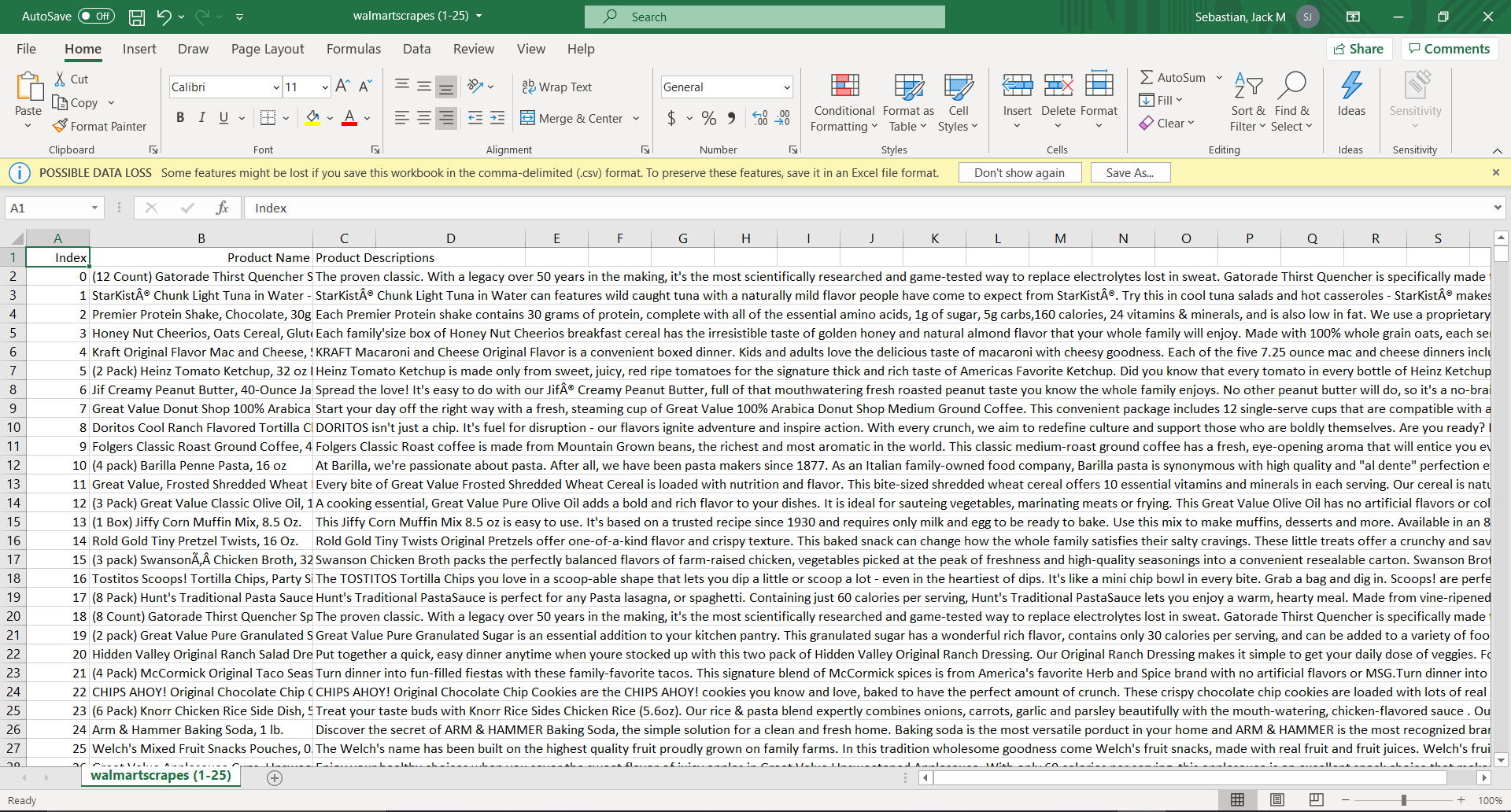Open the Font size dropdown
The image size is (1511, 812).
(325, 87)
